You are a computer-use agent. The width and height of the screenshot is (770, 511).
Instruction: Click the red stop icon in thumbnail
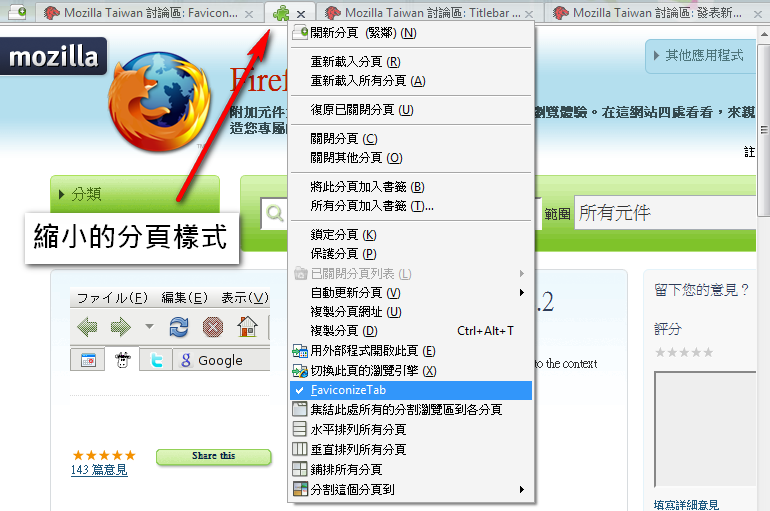pyautogui.click(x=213, y=327)
